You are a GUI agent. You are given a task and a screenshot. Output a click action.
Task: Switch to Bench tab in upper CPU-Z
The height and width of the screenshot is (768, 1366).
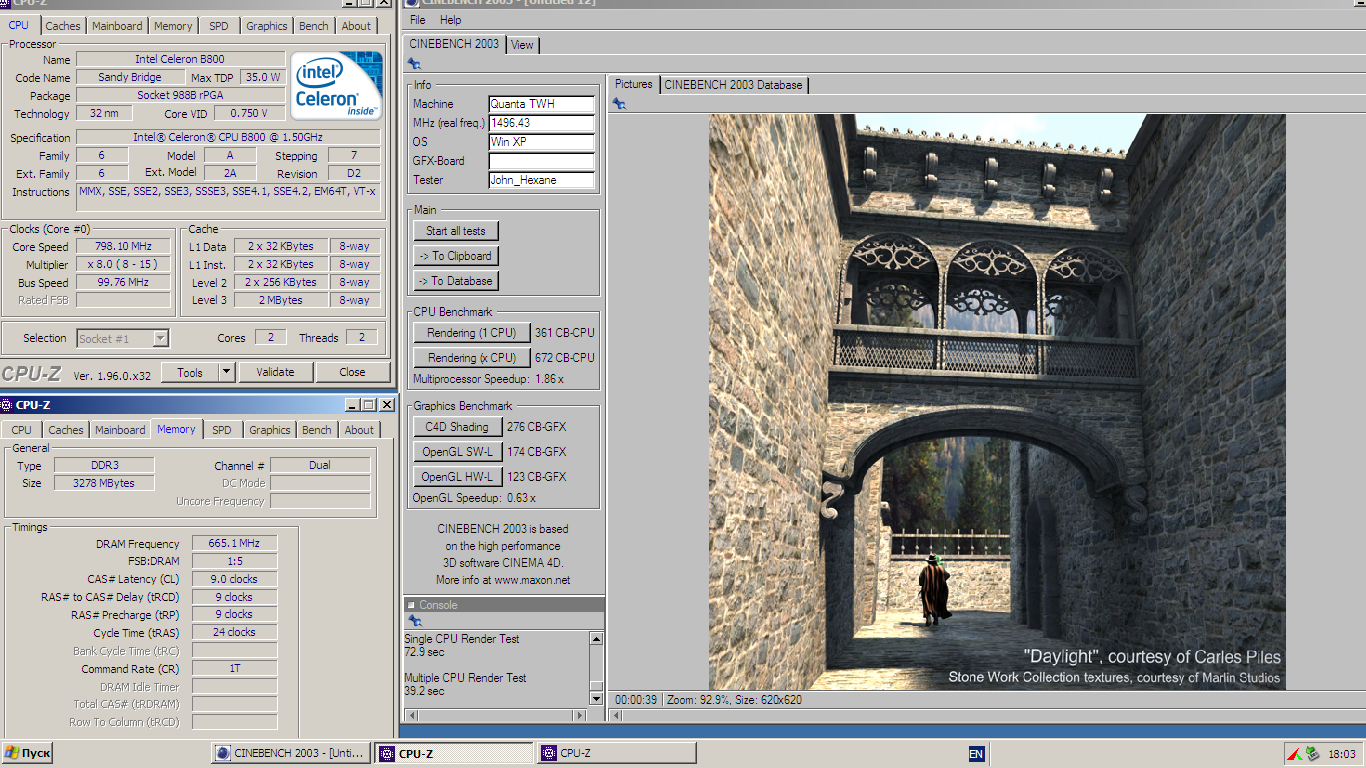click(x=313, y=26)
